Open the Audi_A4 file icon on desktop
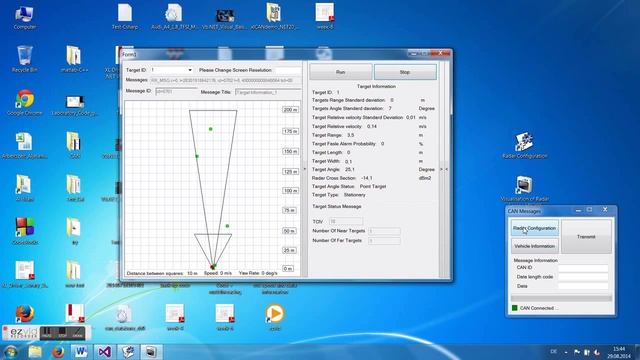Viewport: 640px width, 360px height. 174,16
